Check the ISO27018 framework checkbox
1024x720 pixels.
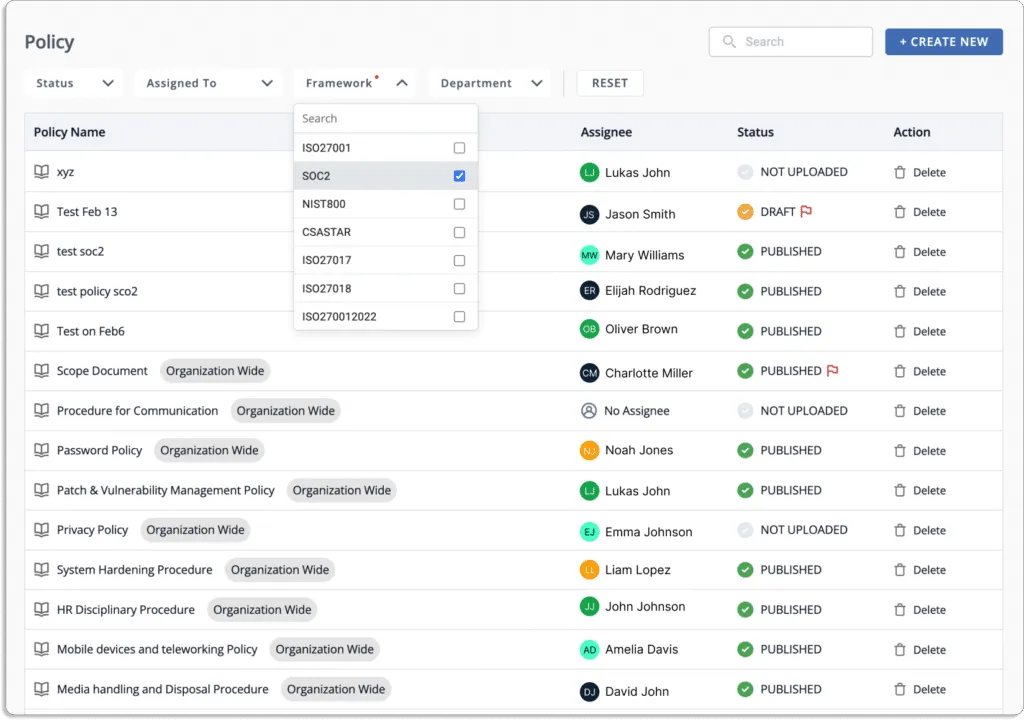tap(459, 288)
